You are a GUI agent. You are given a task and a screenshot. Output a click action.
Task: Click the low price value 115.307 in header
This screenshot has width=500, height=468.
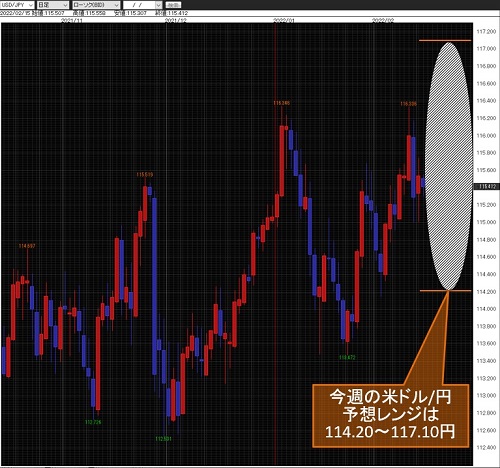(x=137, y=13)
